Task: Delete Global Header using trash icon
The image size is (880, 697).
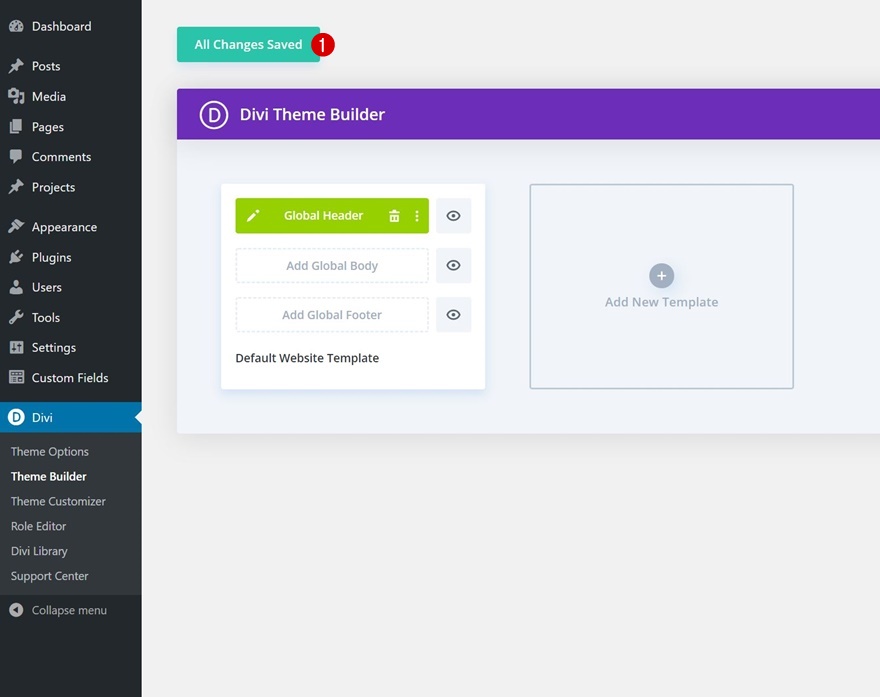Action: [x=395, y=215]
